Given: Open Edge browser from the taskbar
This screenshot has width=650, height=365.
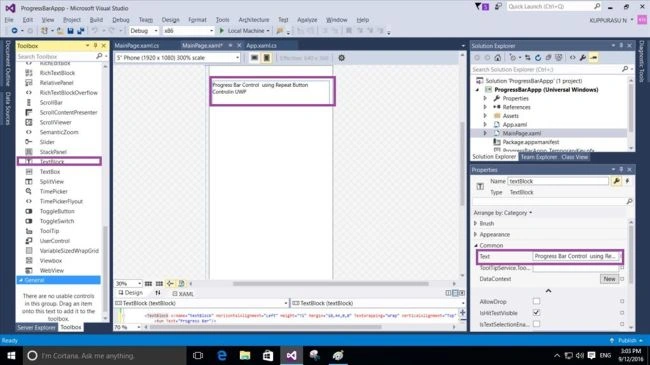Looking at the screenshot, I should (222, 355).
